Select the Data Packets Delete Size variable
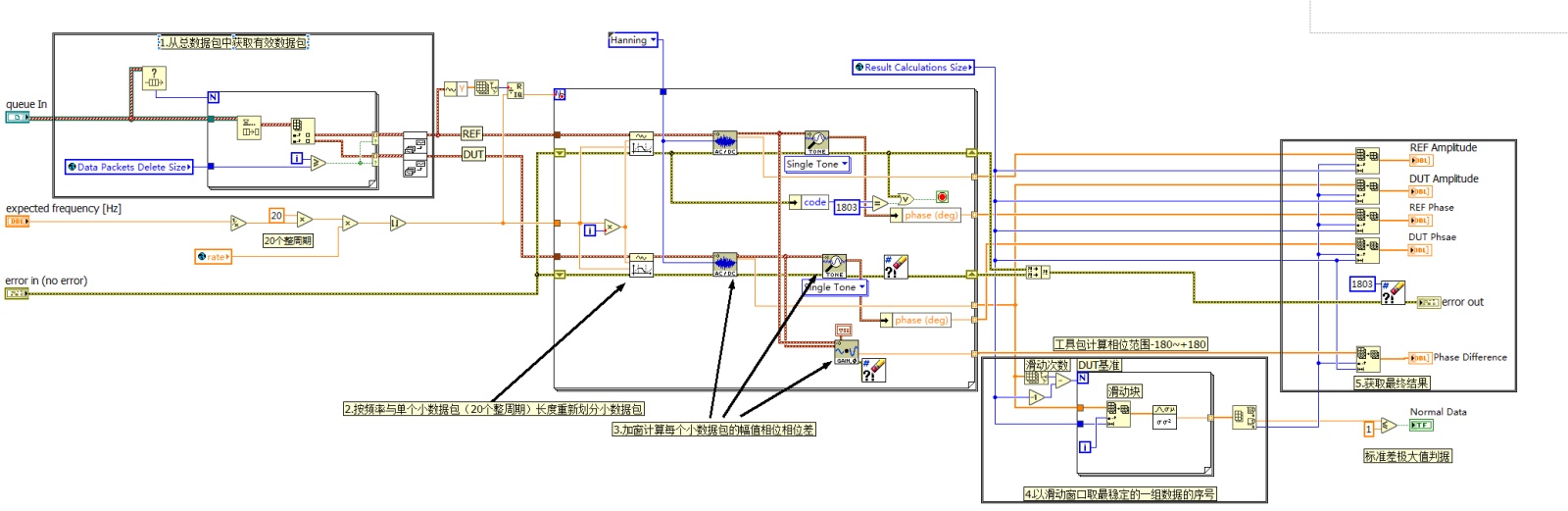The width and height of the screenshot is (1568, 511). click(128, 167)
